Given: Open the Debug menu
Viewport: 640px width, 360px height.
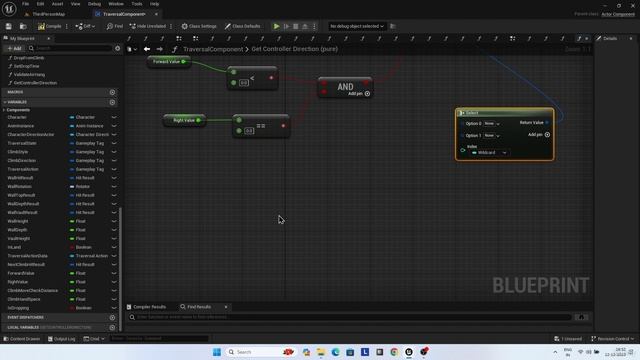Looking at the screenshot, I should click(94, 4).
